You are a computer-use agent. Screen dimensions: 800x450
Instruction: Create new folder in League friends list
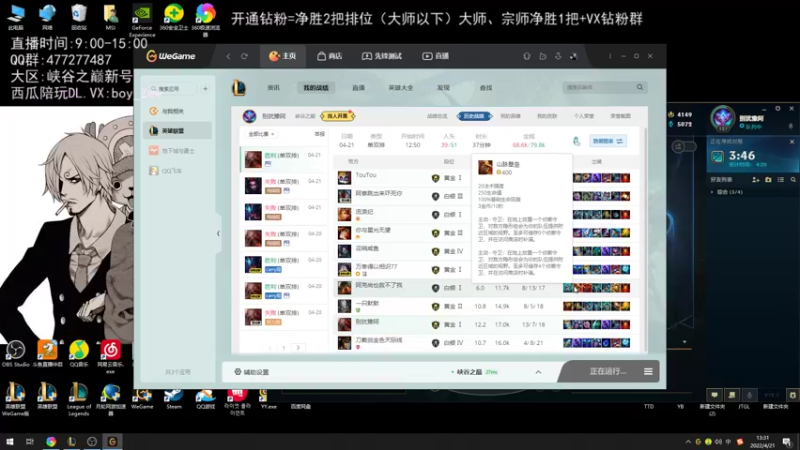[x=768, y=180]
